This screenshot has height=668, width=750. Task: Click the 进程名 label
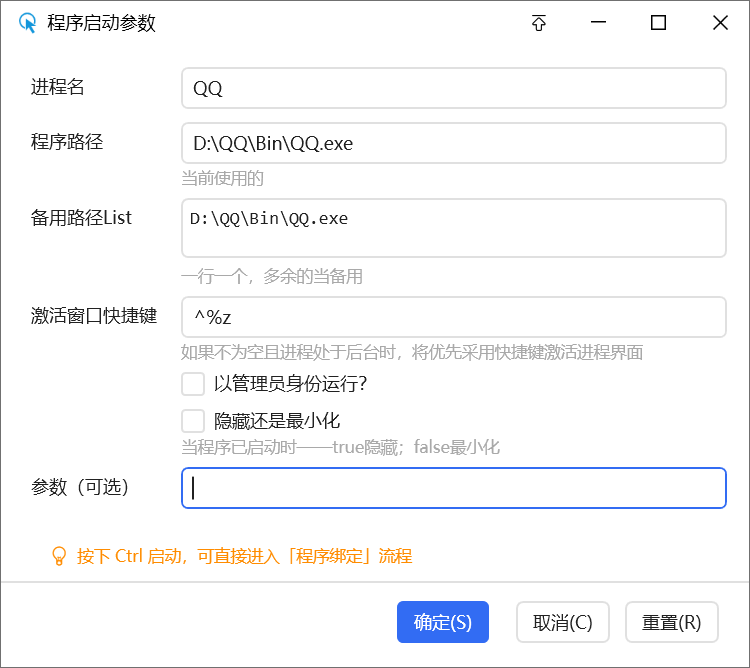(57, 87)
